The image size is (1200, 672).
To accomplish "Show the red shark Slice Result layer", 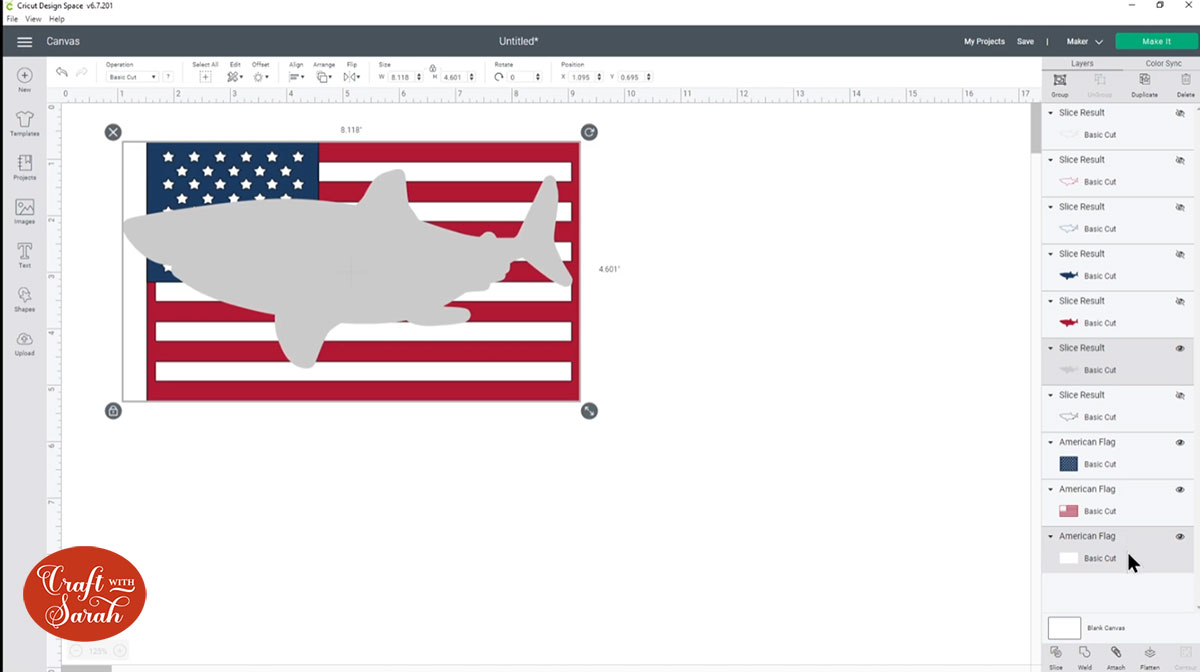I will (1180, 301).
